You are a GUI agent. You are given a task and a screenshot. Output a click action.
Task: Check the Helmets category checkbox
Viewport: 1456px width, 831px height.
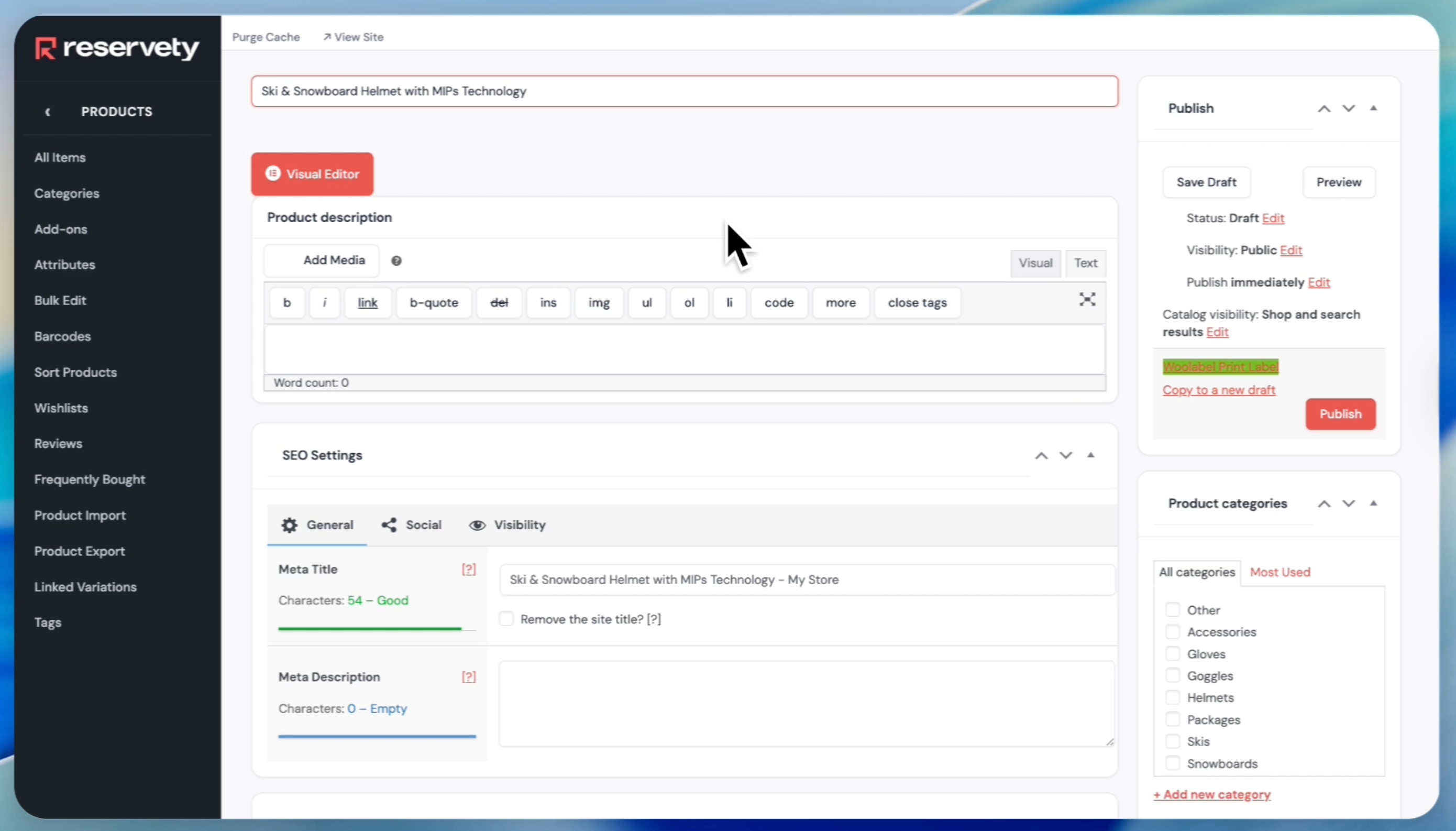tap(1173, 697)
